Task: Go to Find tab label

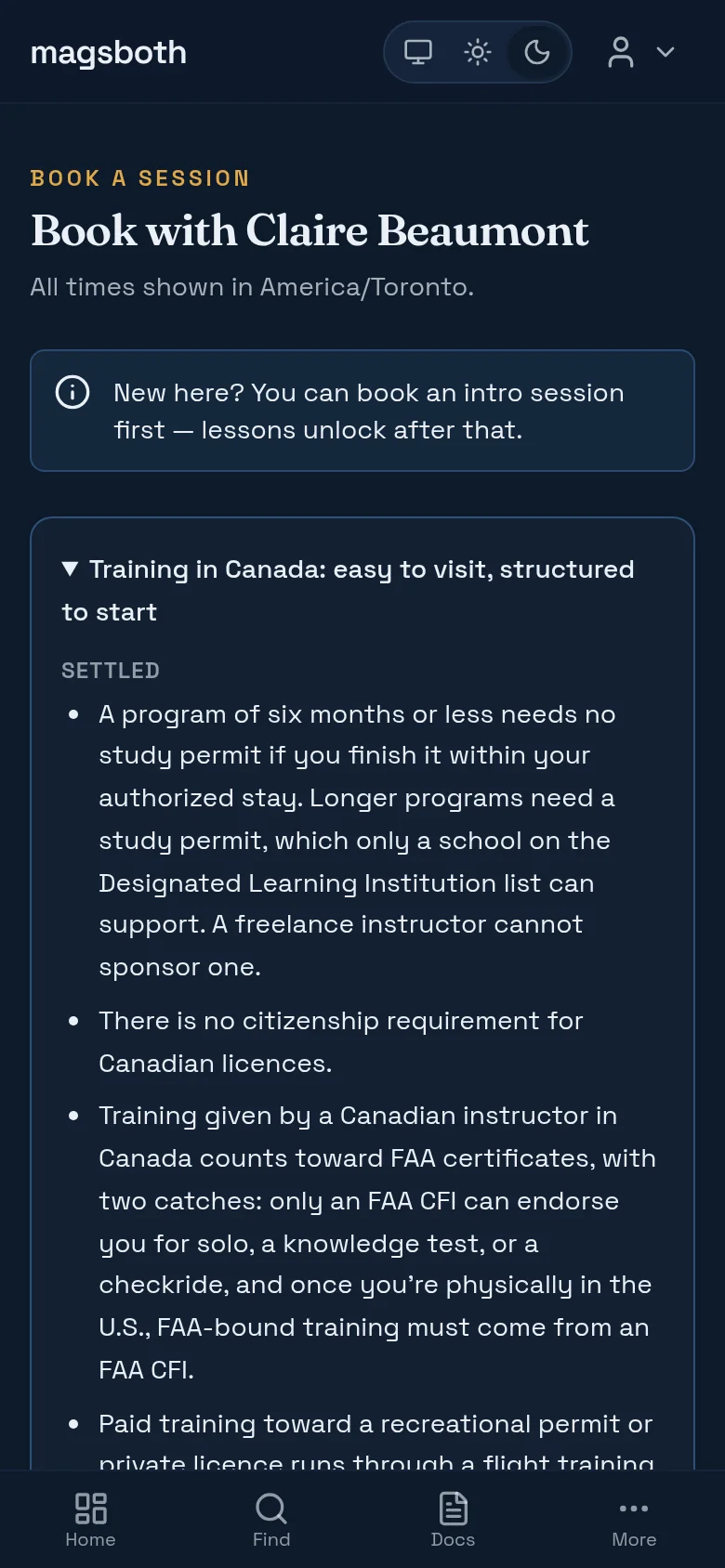Action: [x=271, y=1539]
